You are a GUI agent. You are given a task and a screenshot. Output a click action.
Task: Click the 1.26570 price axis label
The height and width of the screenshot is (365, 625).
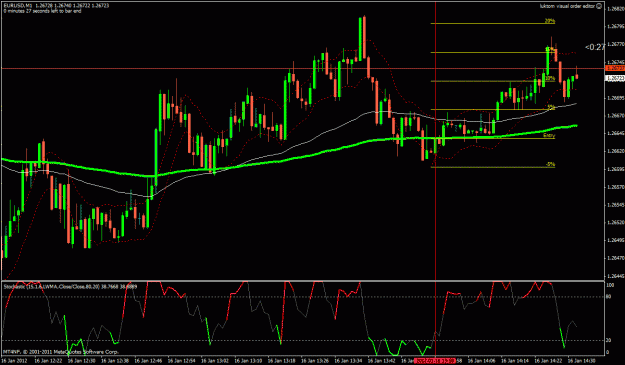tap(615, 186)
